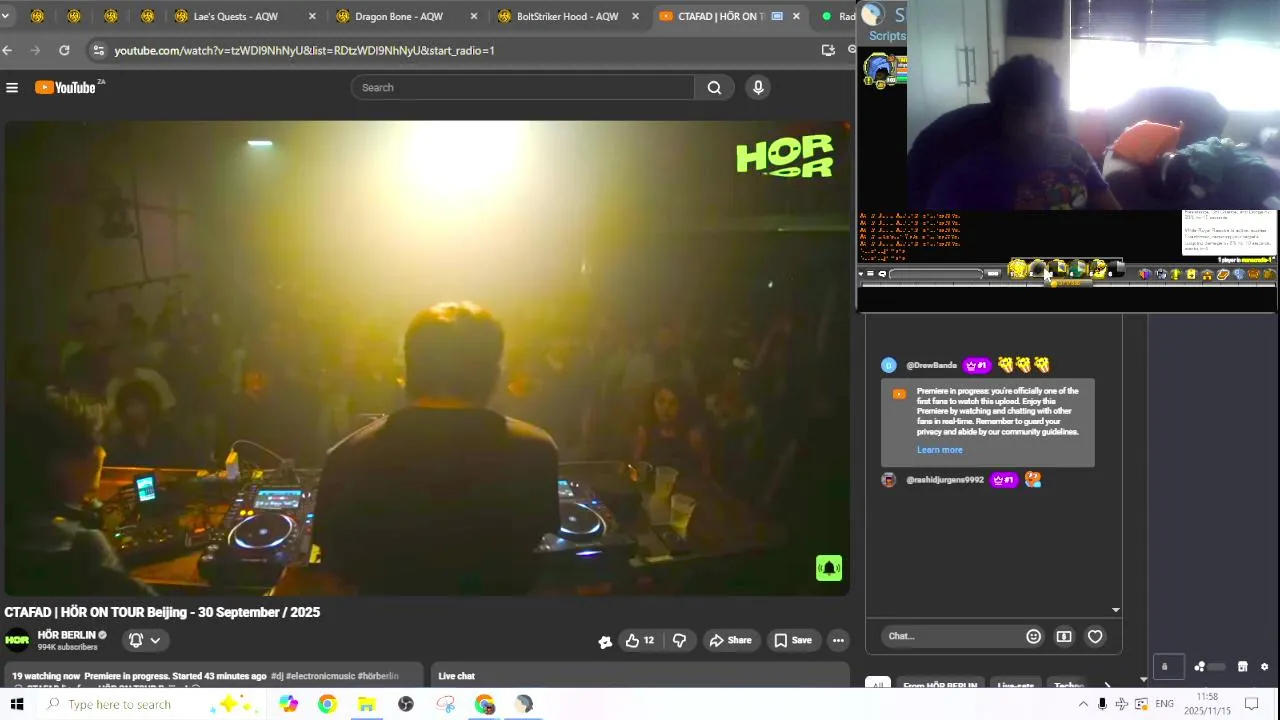Reload the page in Chrome
Image resolution: width=1280 pixels, height=720 pixels.
tap(64, 50)
